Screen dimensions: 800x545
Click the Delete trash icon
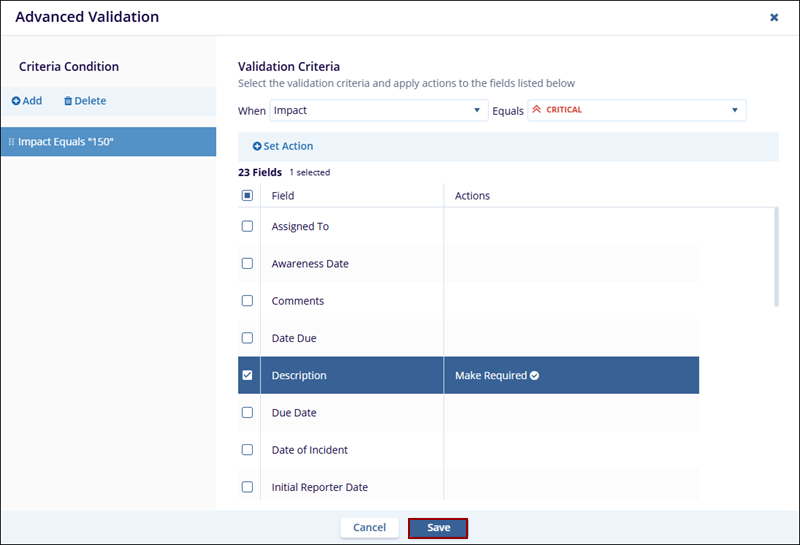pos(68,101)
